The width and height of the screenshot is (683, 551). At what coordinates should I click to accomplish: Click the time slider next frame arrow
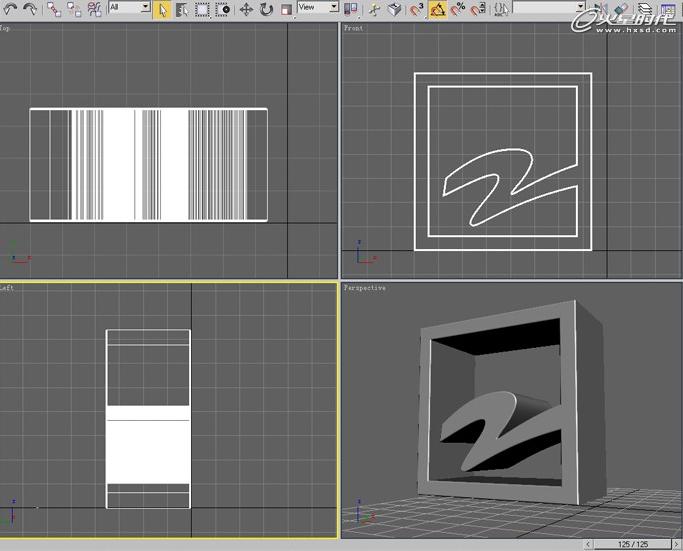(x=676, y=544)
